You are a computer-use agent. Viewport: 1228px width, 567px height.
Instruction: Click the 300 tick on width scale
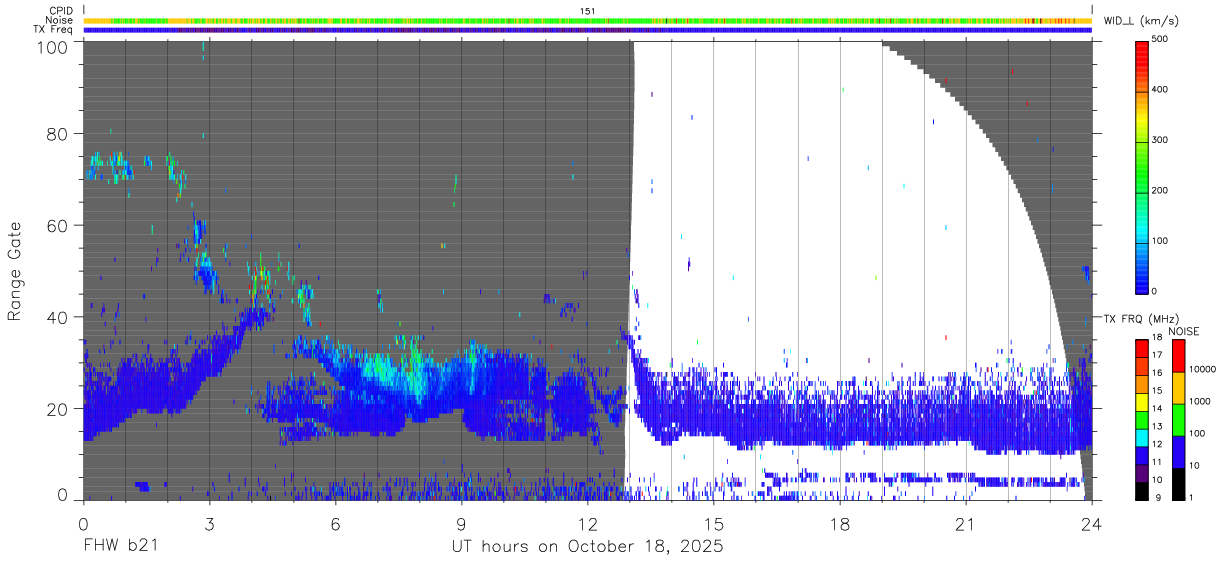tap(1162, 140)
